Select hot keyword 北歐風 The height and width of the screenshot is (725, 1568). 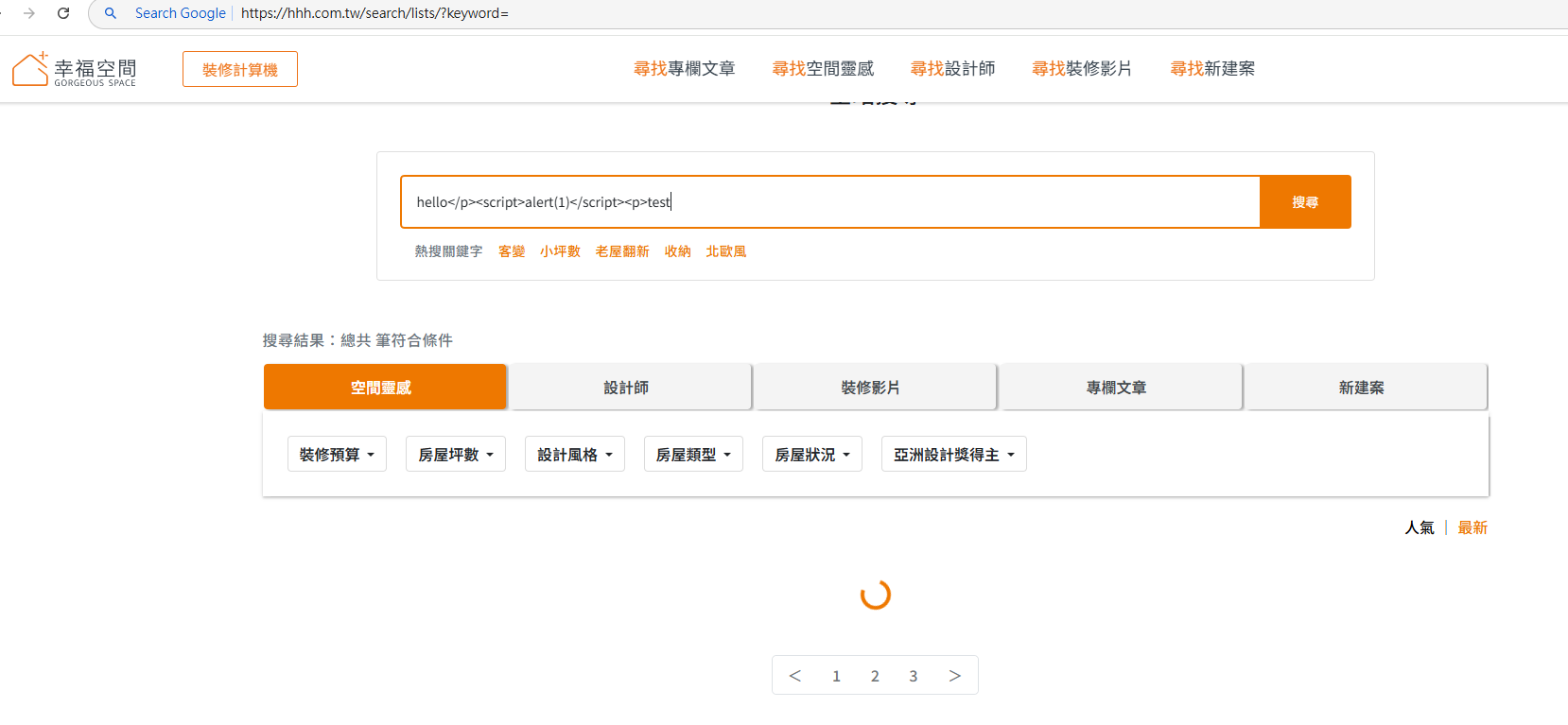tap(726, 251)
